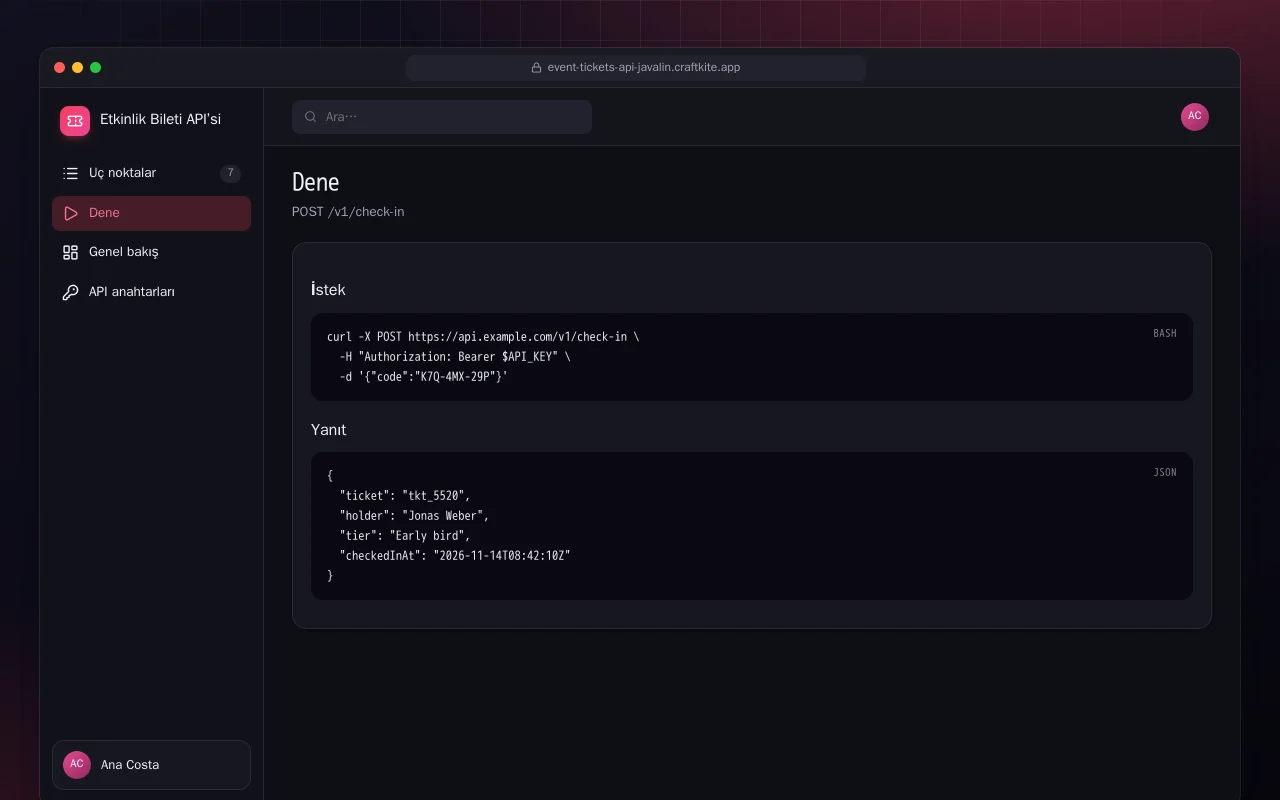Screen dimensions: 1280x800
Task: Click the Etkinlik Bileti API'si title
Action: pyautogui.click(x=160, y=120)
